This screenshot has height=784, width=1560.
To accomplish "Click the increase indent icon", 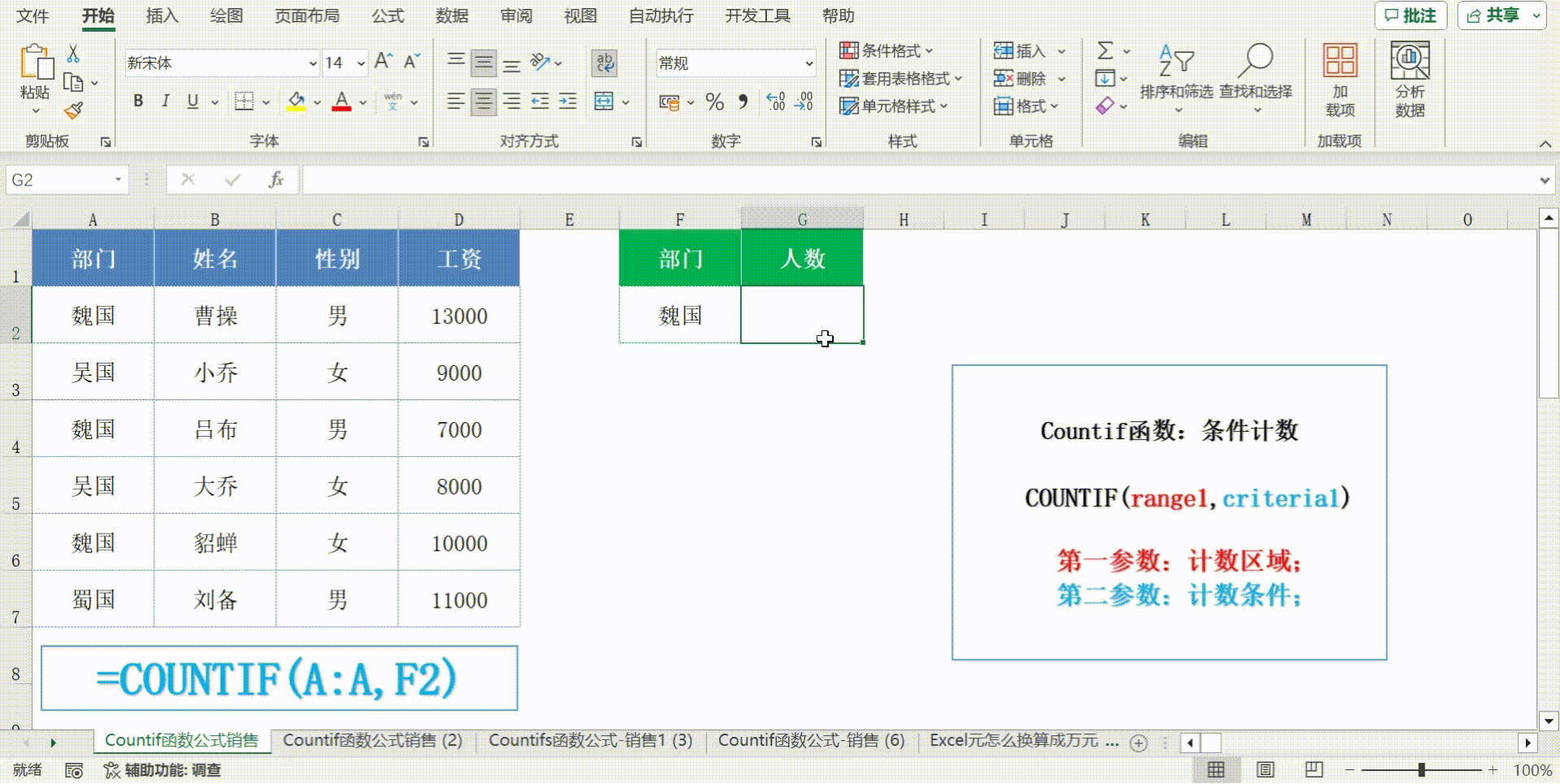I will point(568,102).
